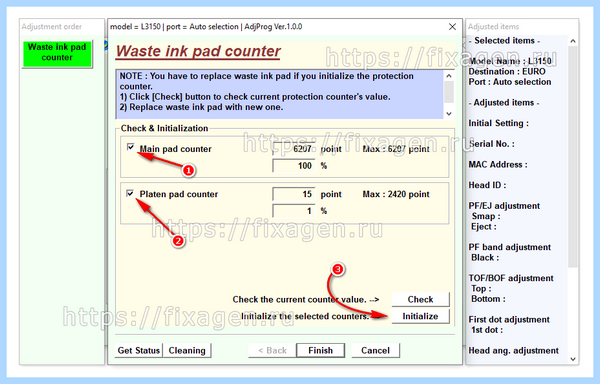The height and width of the screenshot is (384, 600).
Task: Click Platen pad counter percent field
Action: (293, 211)
